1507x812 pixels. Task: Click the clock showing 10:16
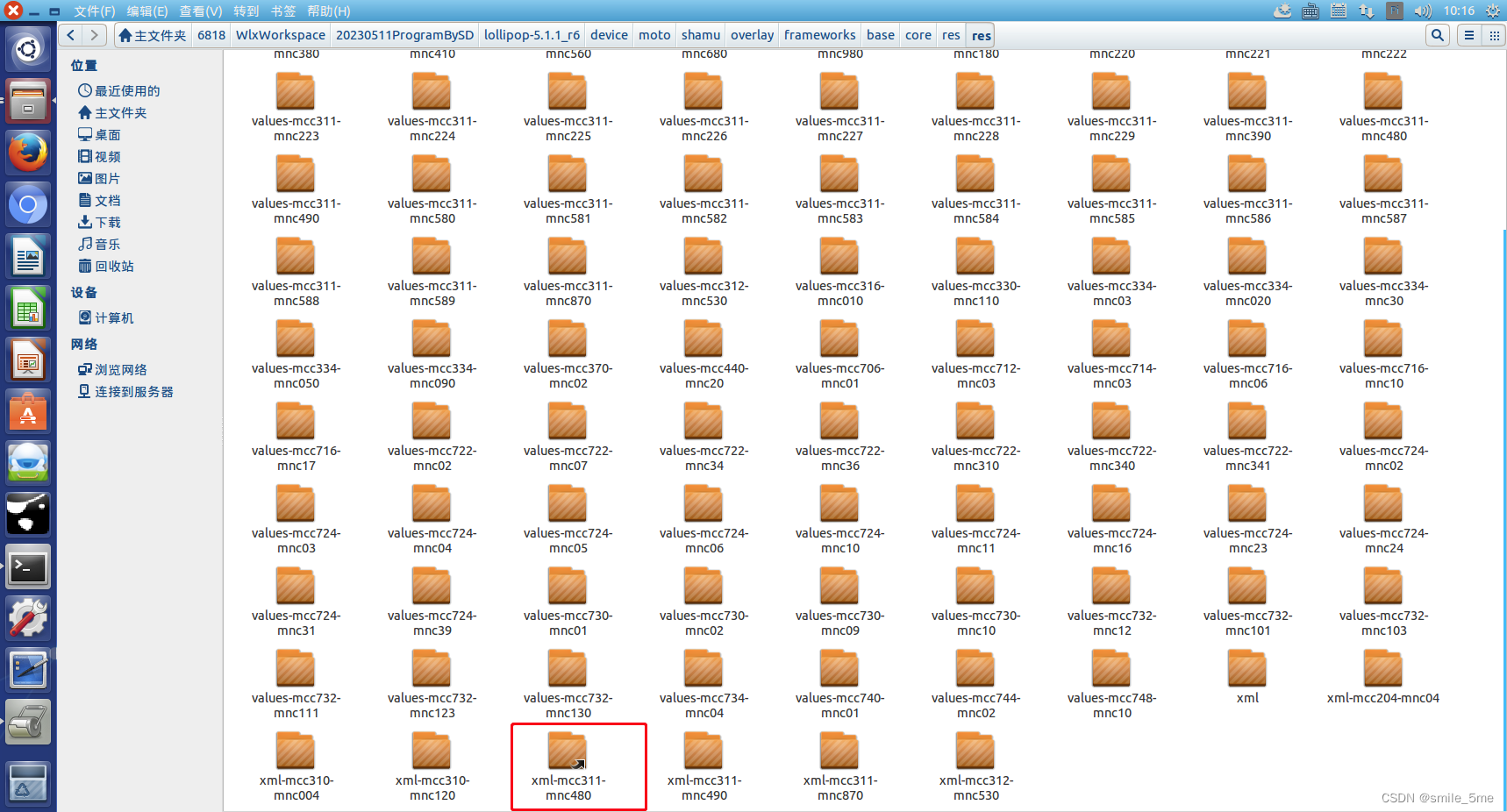(1460, 11)
